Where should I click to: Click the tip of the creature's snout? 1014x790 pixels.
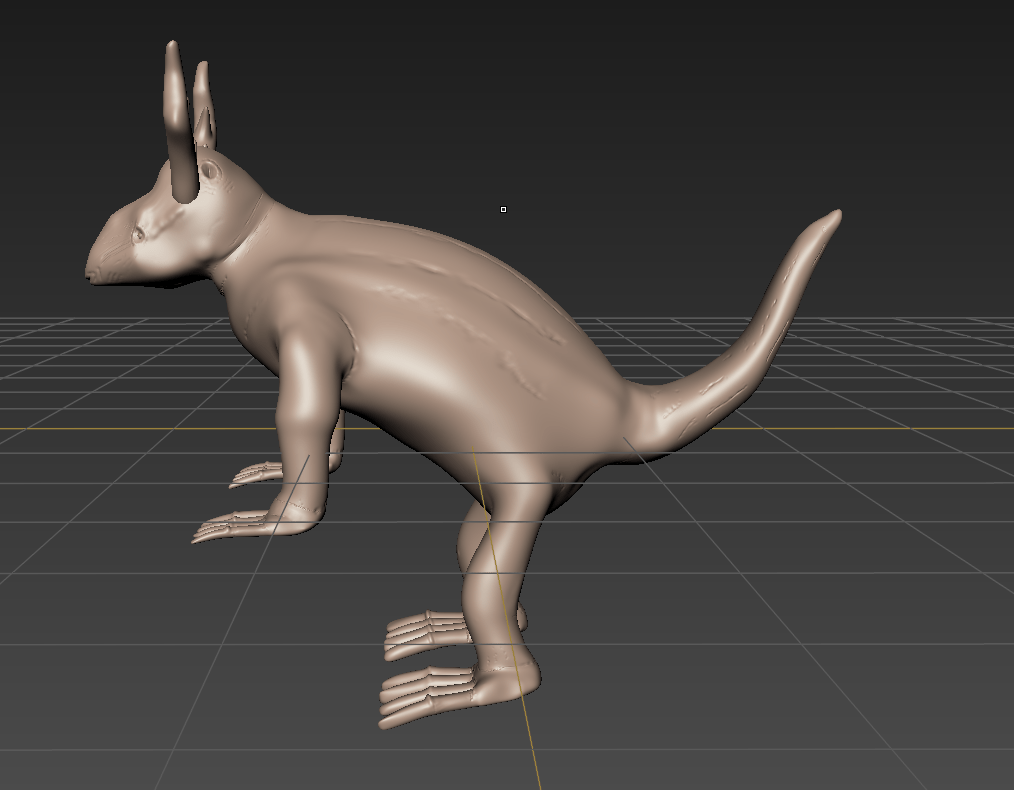point(92,270)
